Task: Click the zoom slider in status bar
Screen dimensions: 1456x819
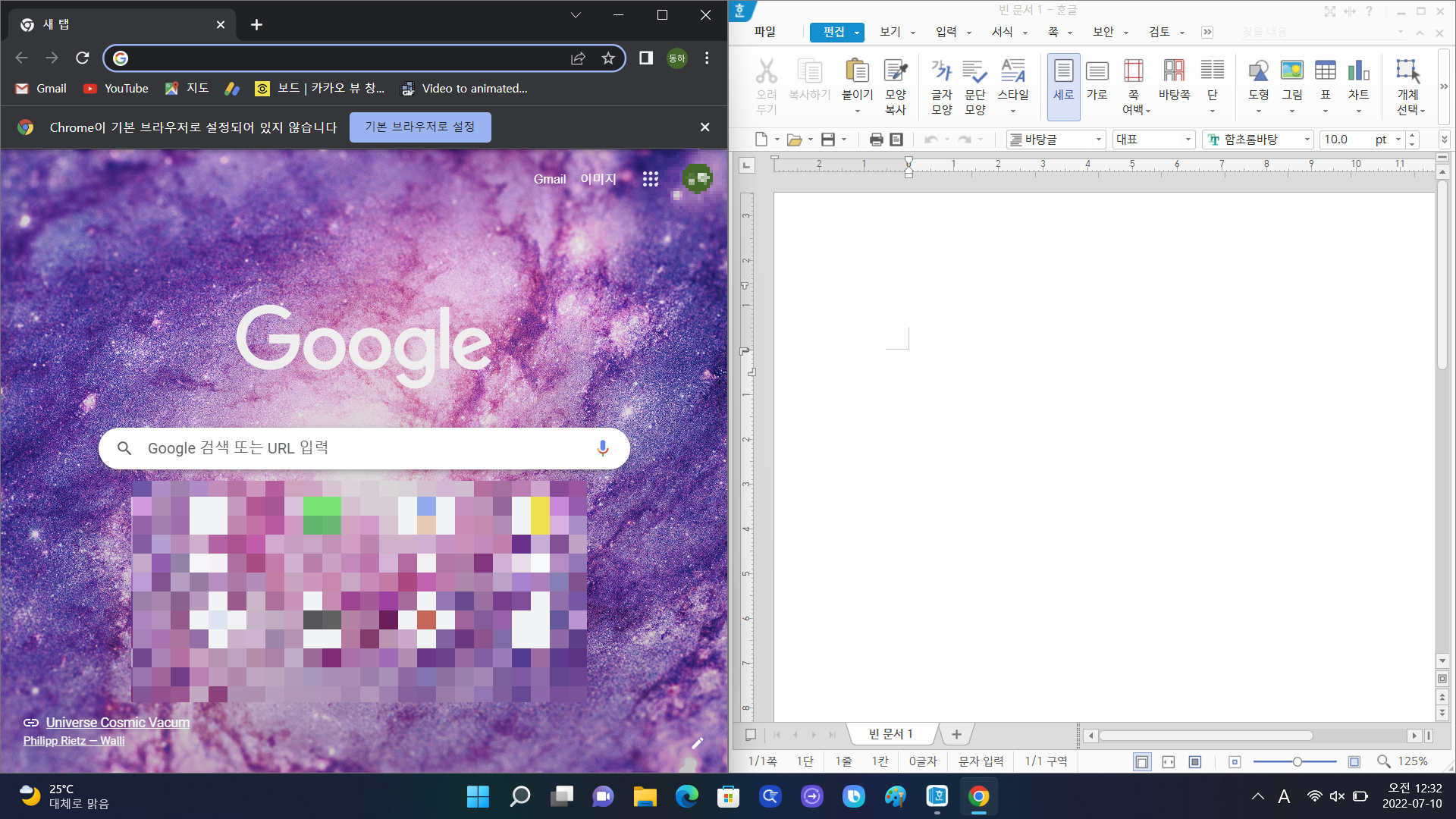Action: (1297, 761)
